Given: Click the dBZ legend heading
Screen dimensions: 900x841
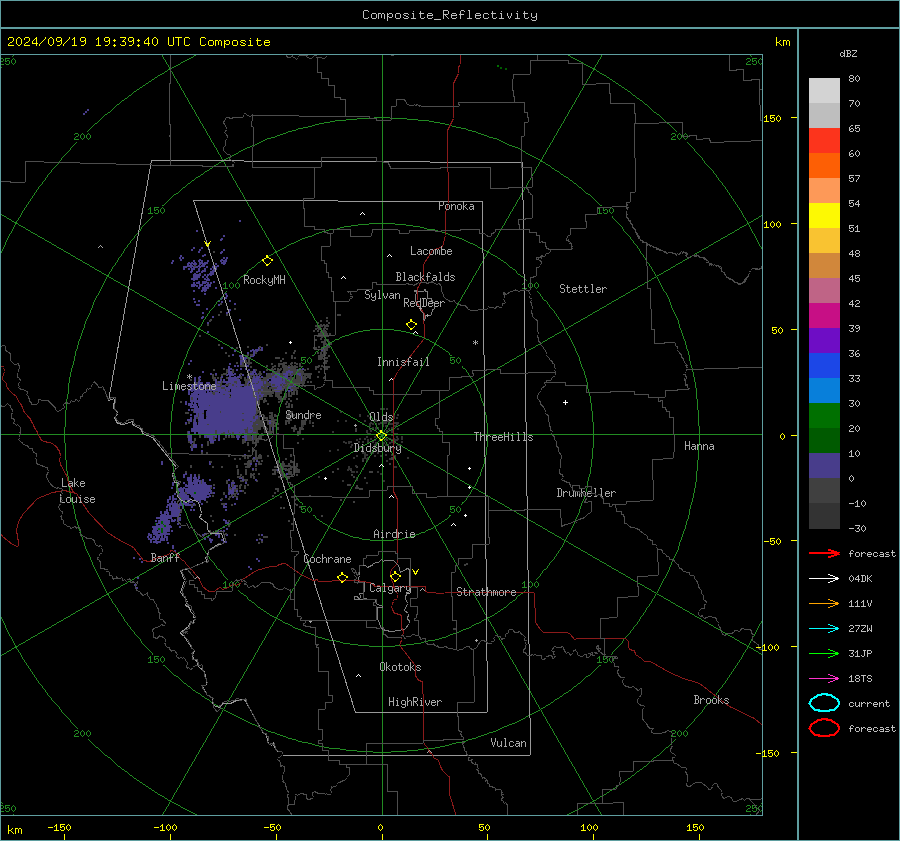Looking at the screenshot, I should click(x=848, y=54).
